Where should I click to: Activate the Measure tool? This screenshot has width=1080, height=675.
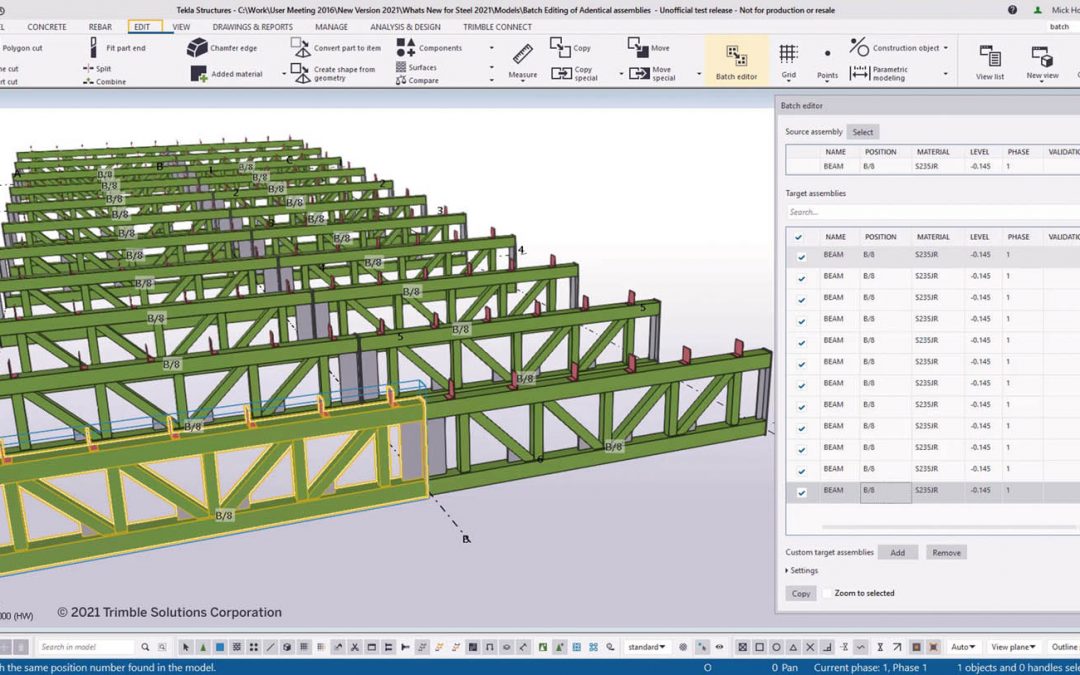(x=523, y=61)
